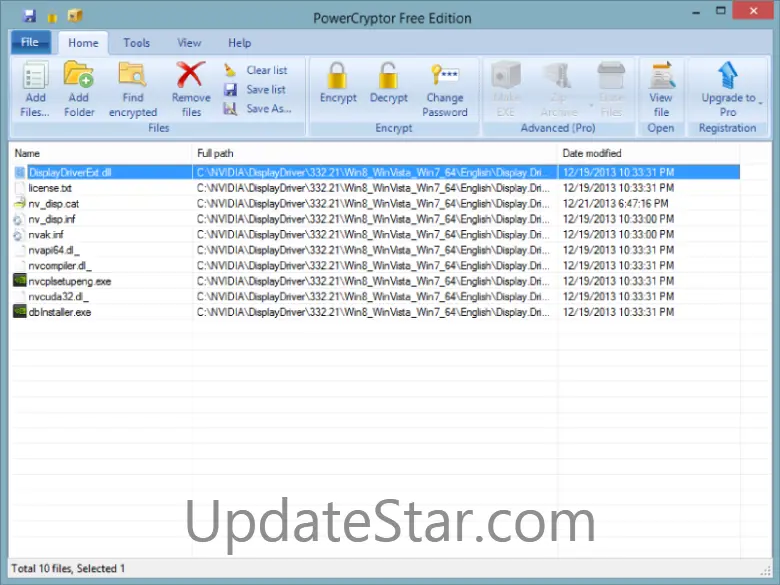Click the nv_disp.cat file name
This screenshot has height=585, width=780.
(x=54, y=204)
